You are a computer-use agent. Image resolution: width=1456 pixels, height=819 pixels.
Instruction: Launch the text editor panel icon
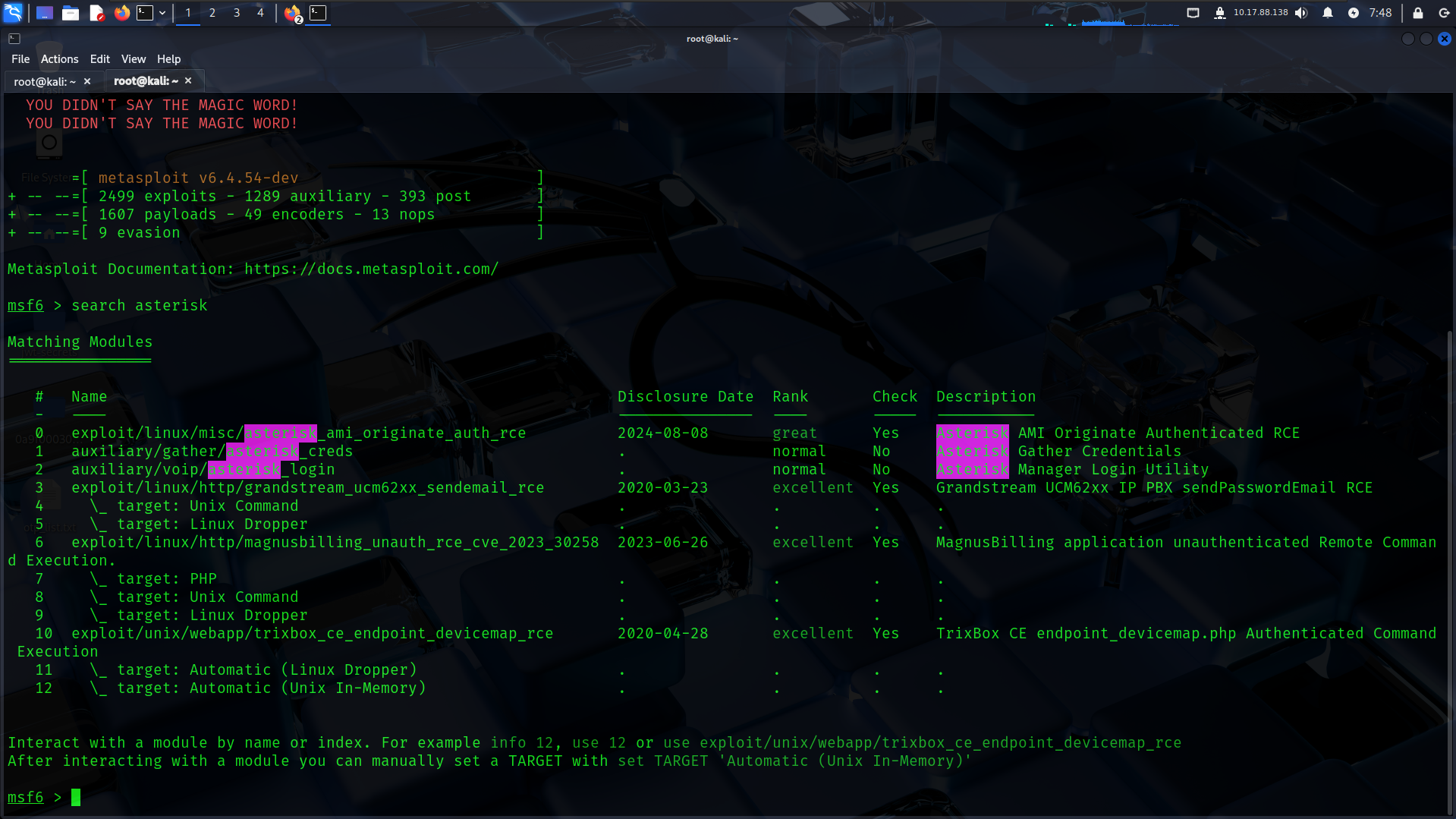(96, 13)
